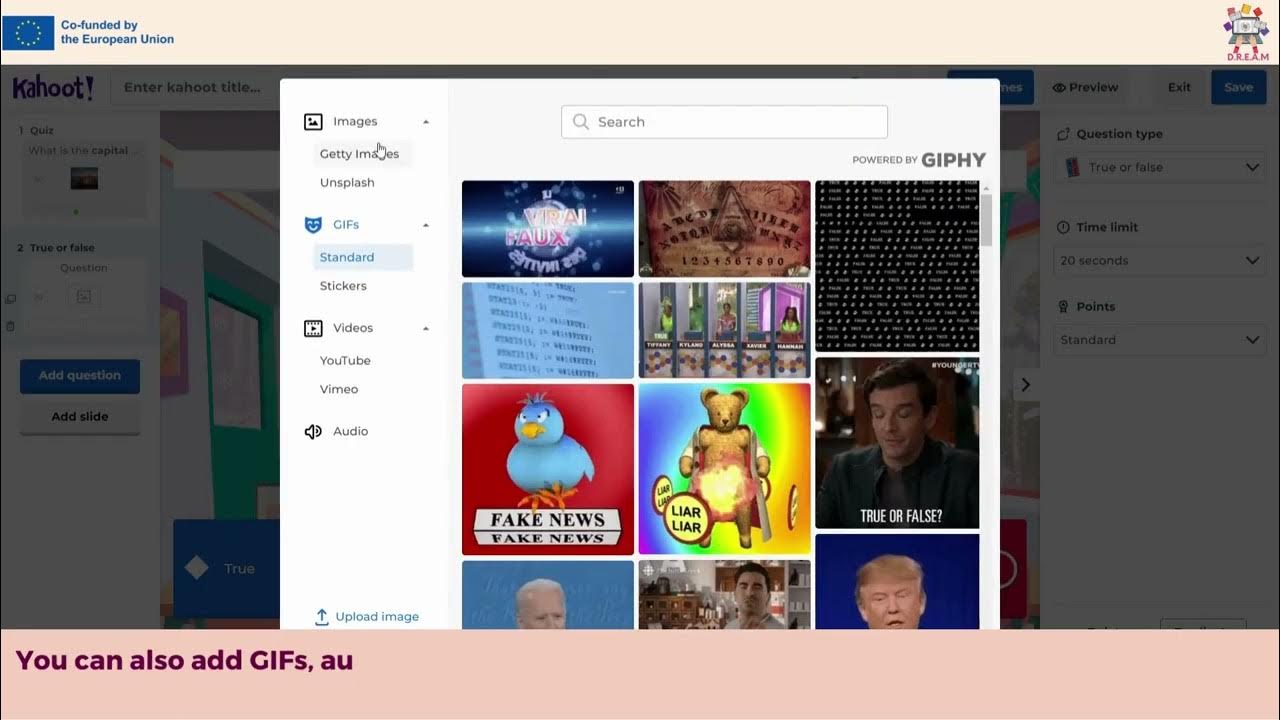
Task: Click the Kahoot! logo
Action: pos(53,88)
